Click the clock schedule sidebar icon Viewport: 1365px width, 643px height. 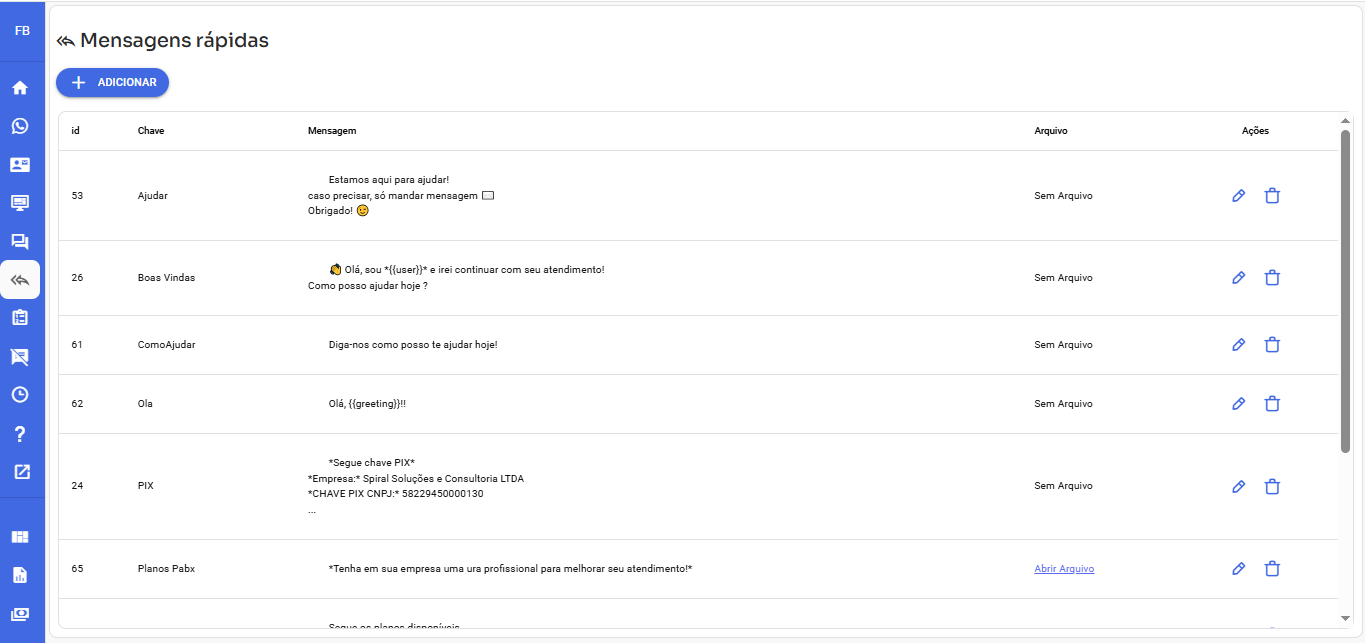coord(20,394)
